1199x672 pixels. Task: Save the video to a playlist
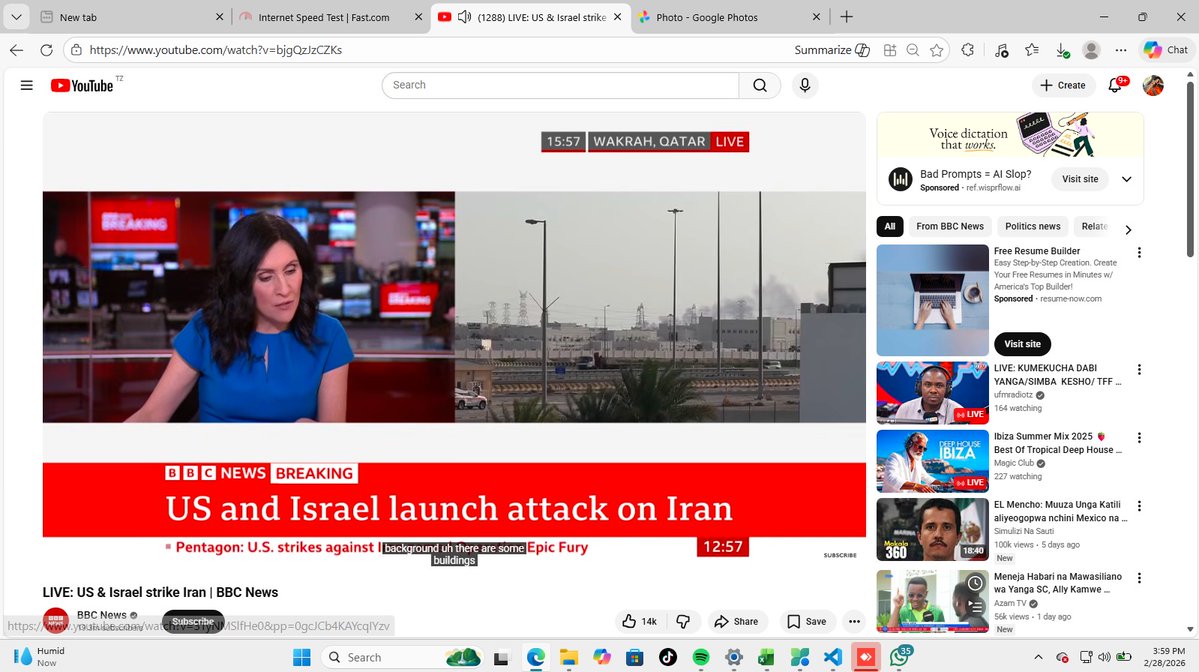tap(807, 622)
